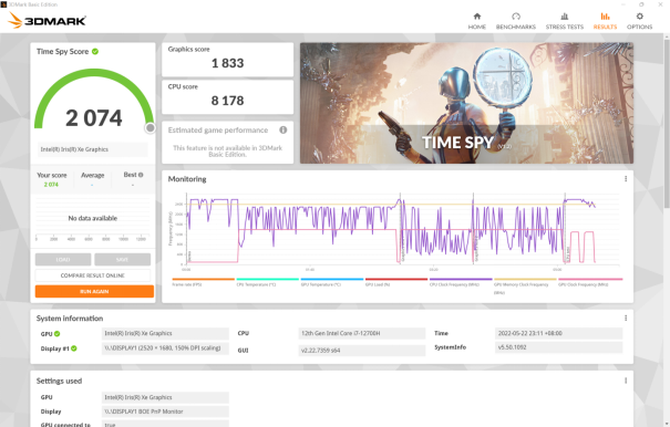Open the System information three-dot menu
670x427 pixels.
(626, 318)
